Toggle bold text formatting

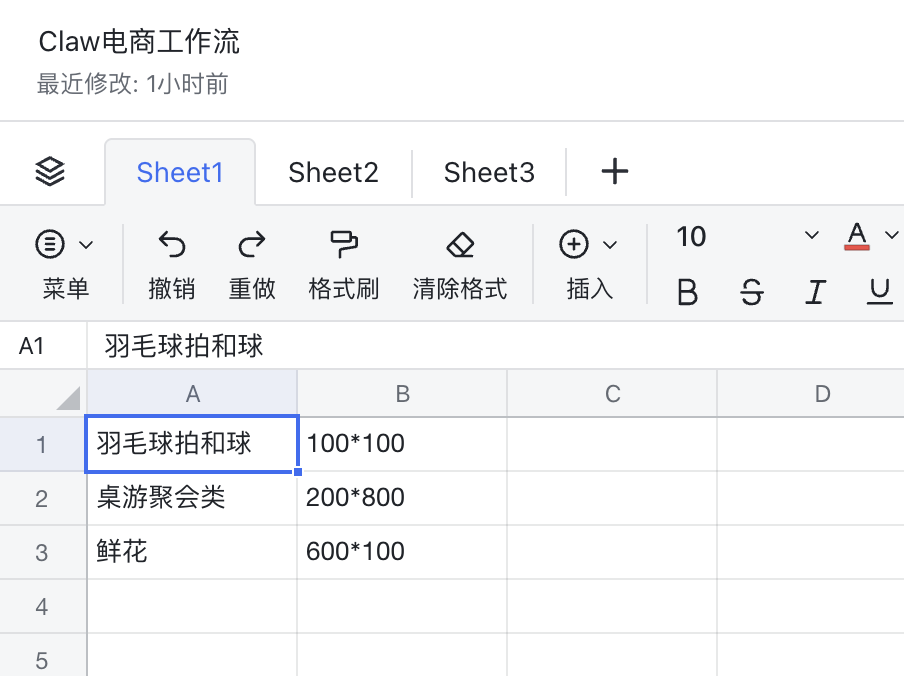tap(687, 292)
